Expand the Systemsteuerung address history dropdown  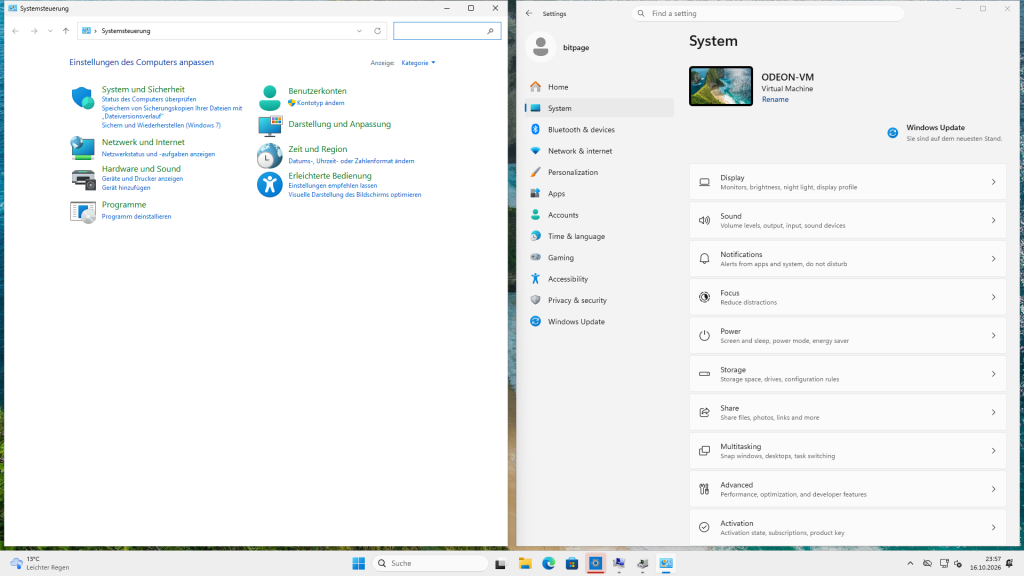click(359, 31)
